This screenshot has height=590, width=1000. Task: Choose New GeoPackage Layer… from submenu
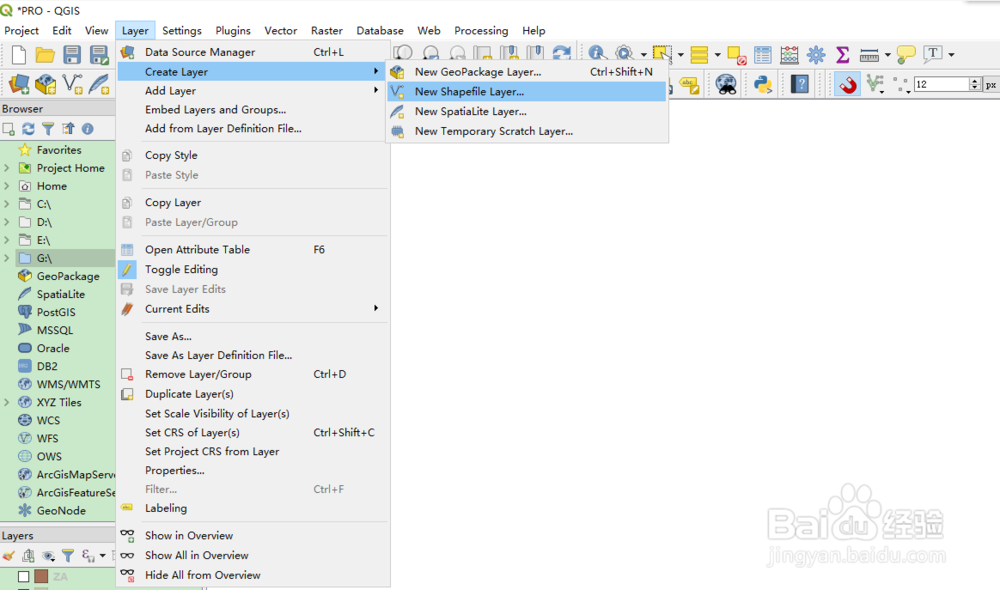[x=527, y=72]
